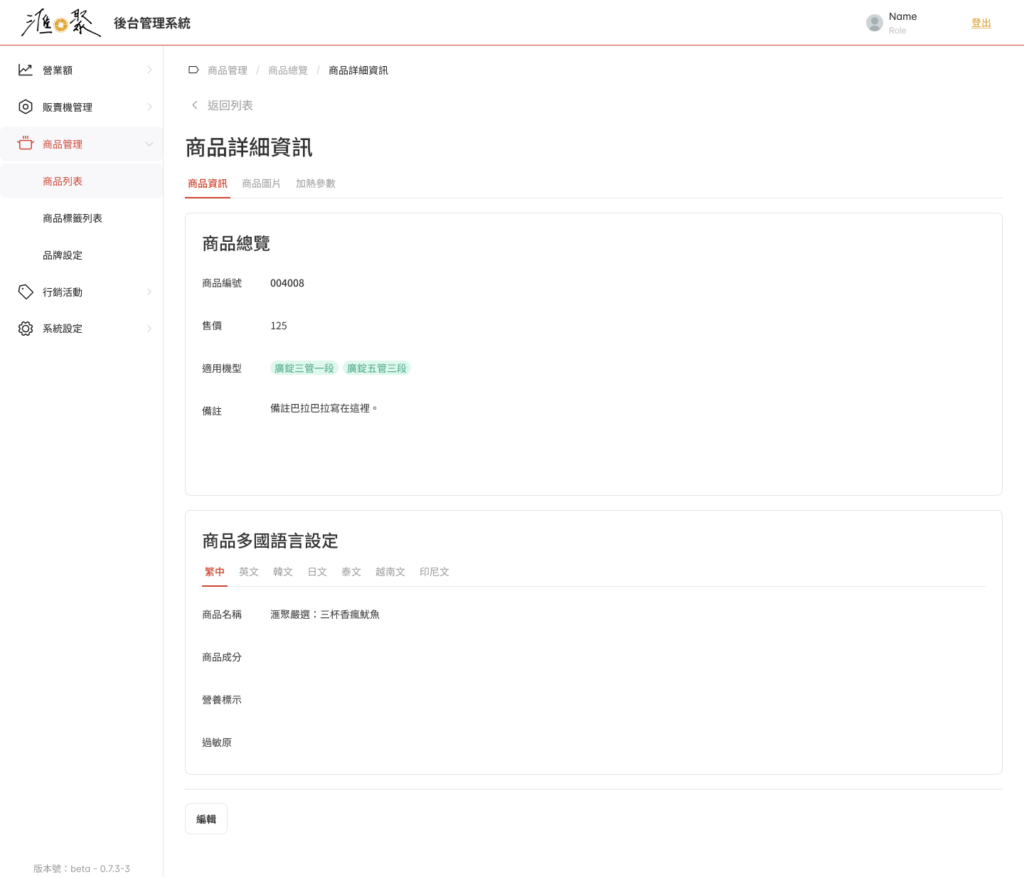1024x877 pixels.
Task: Click the 營業額 chart icon in sidebar
Action: coord(26,70)
